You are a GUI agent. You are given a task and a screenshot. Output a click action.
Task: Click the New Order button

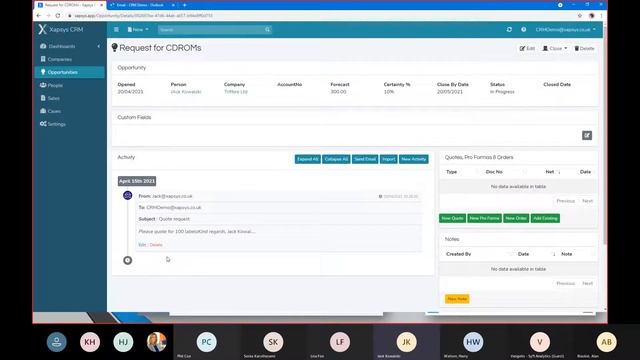516,218
